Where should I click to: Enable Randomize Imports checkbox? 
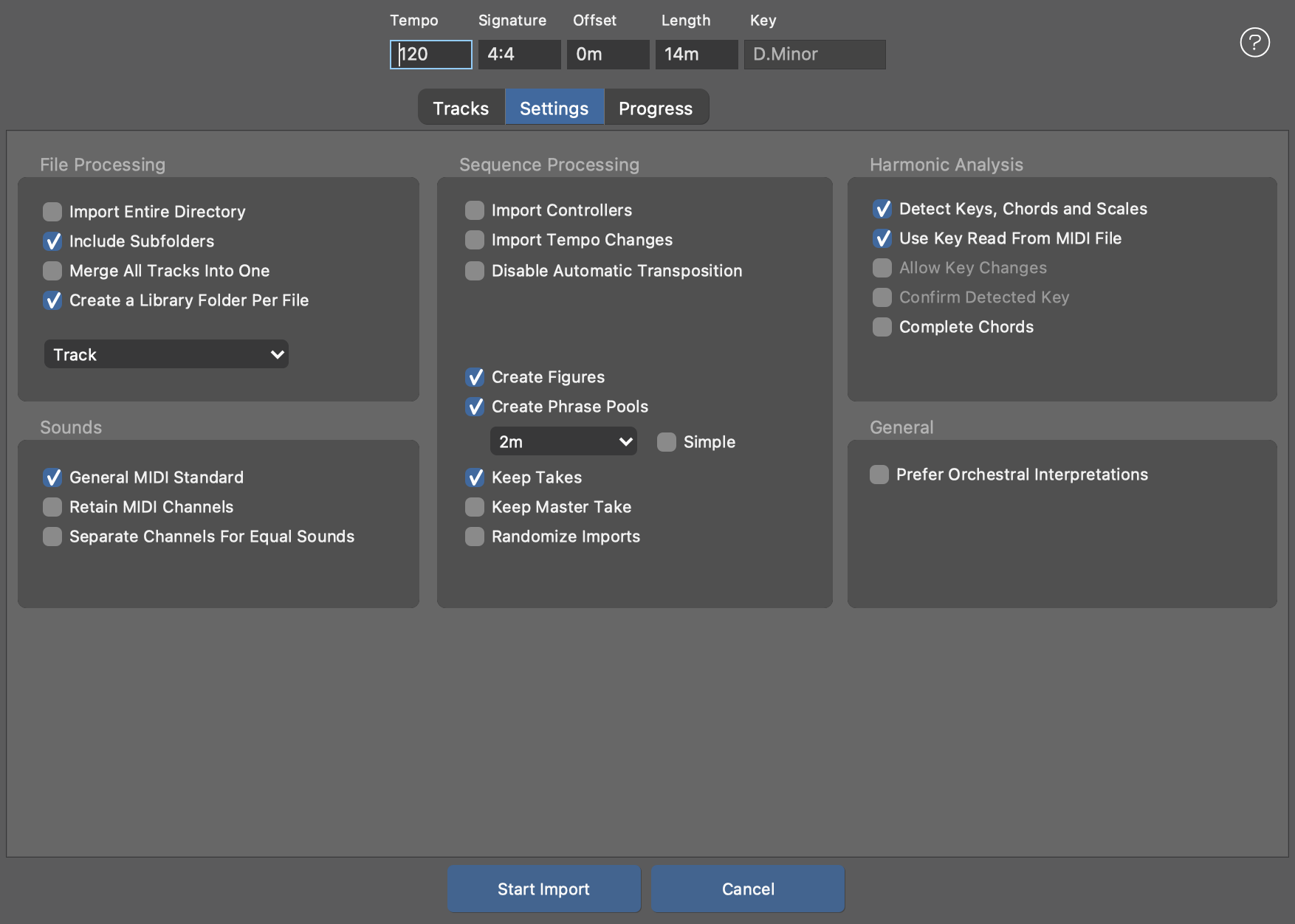[475, 537]
